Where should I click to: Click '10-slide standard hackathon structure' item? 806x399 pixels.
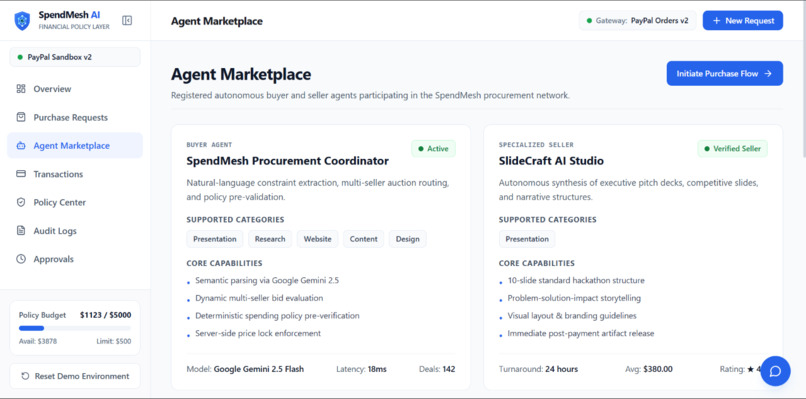point(576,281)
